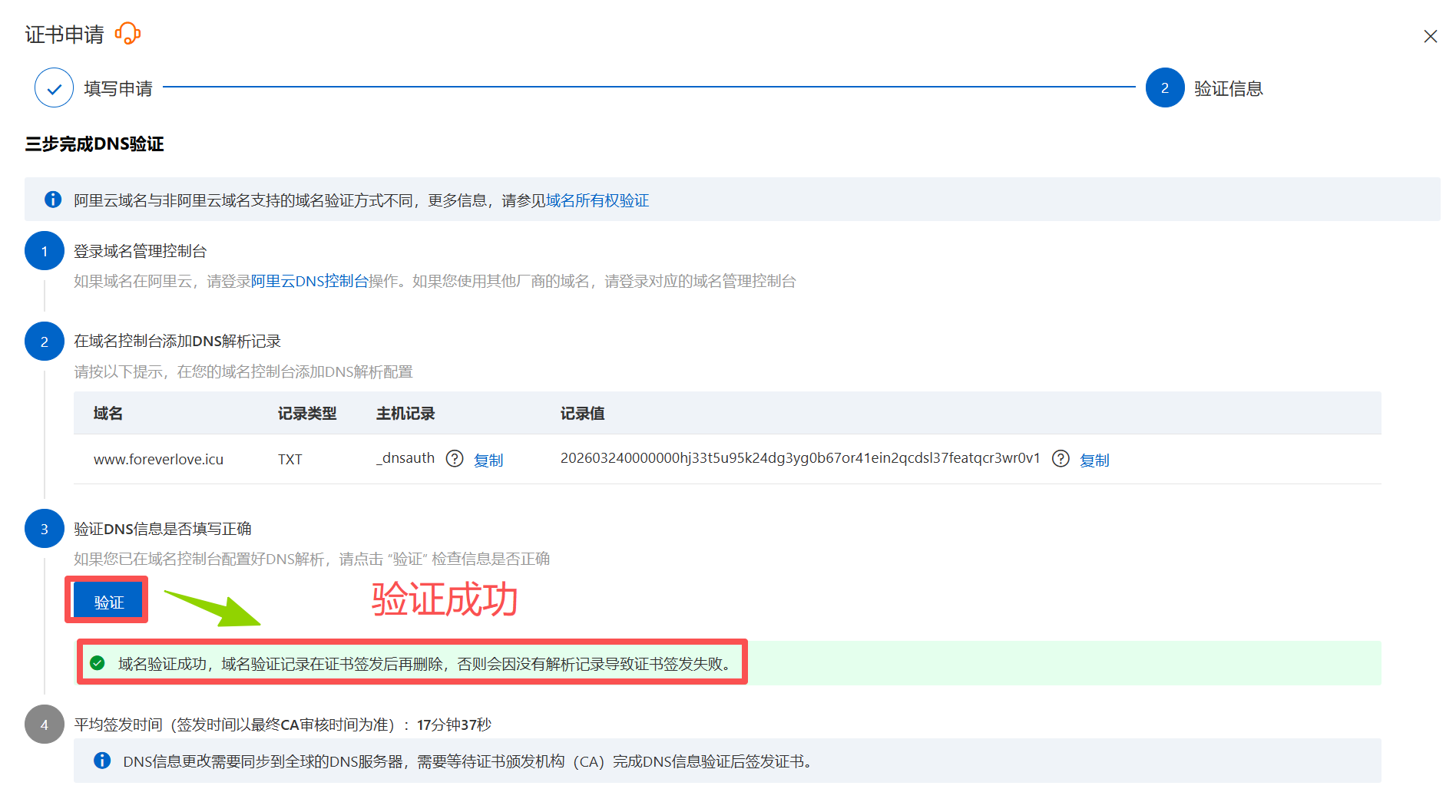Open the 阿里云DNS控制台 link

(x=309, y=281)
